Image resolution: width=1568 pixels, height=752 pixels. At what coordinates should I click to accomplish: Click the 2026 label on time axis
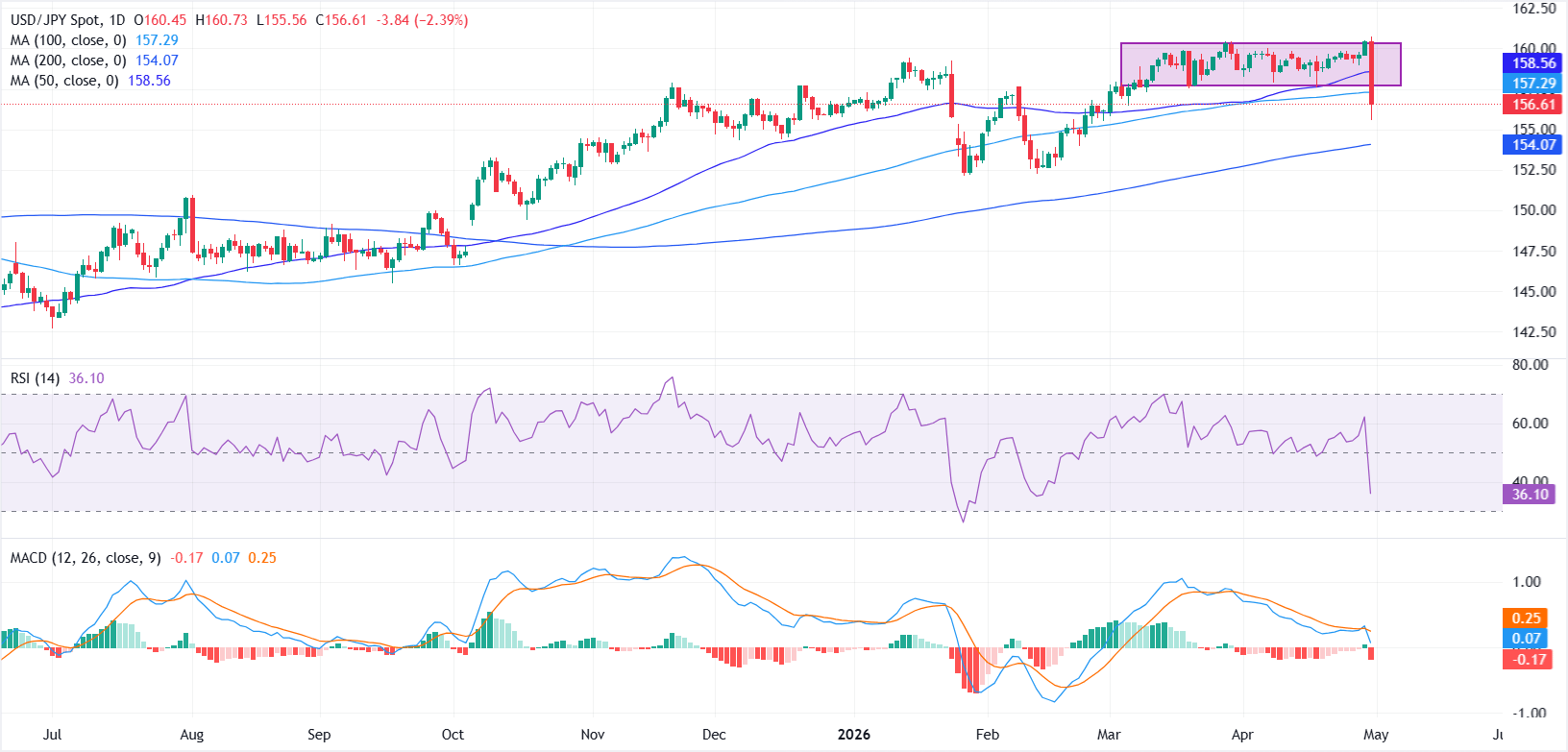[853, 735]
